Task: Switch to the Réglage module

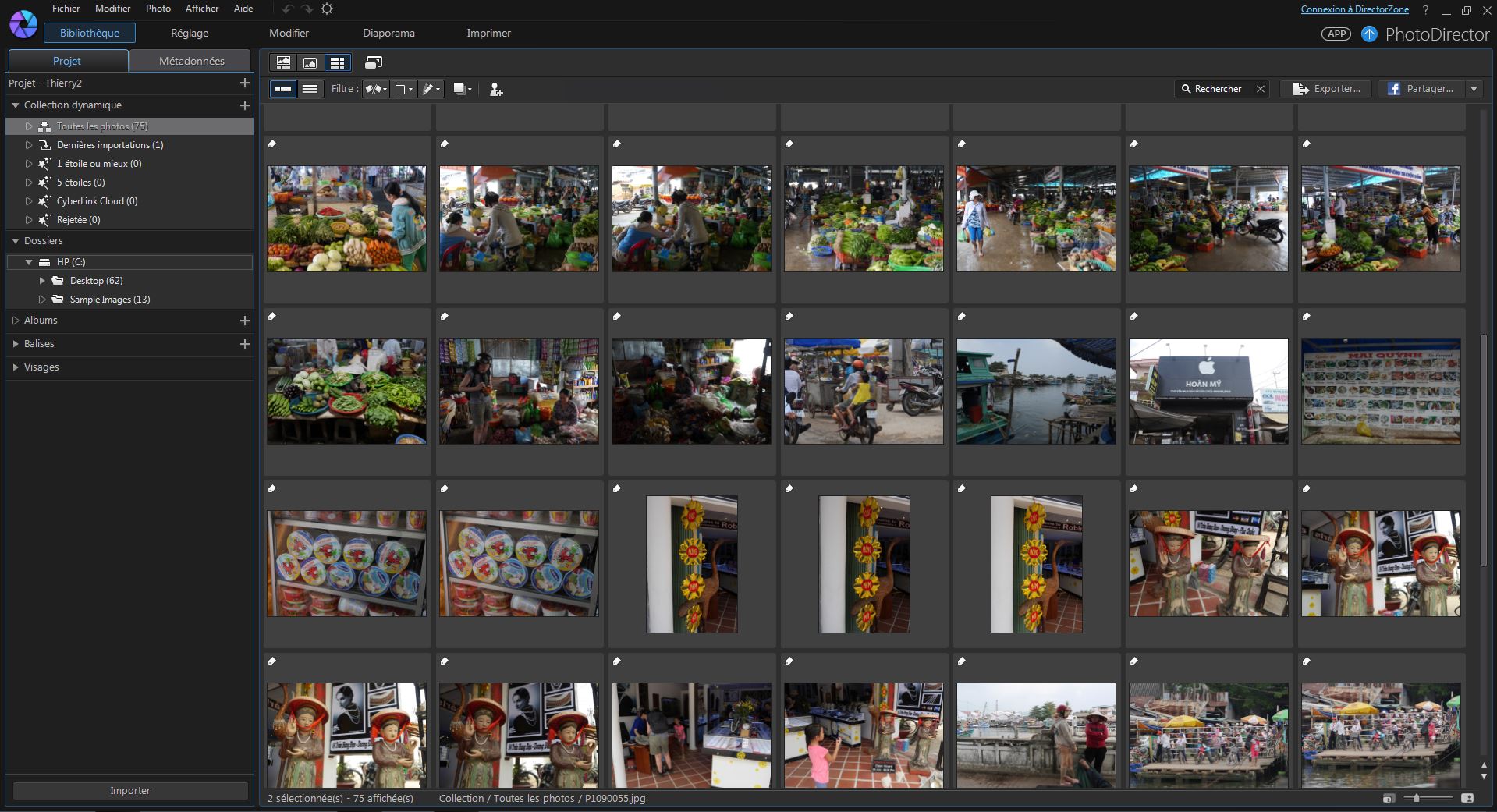Action: (190, 33)
